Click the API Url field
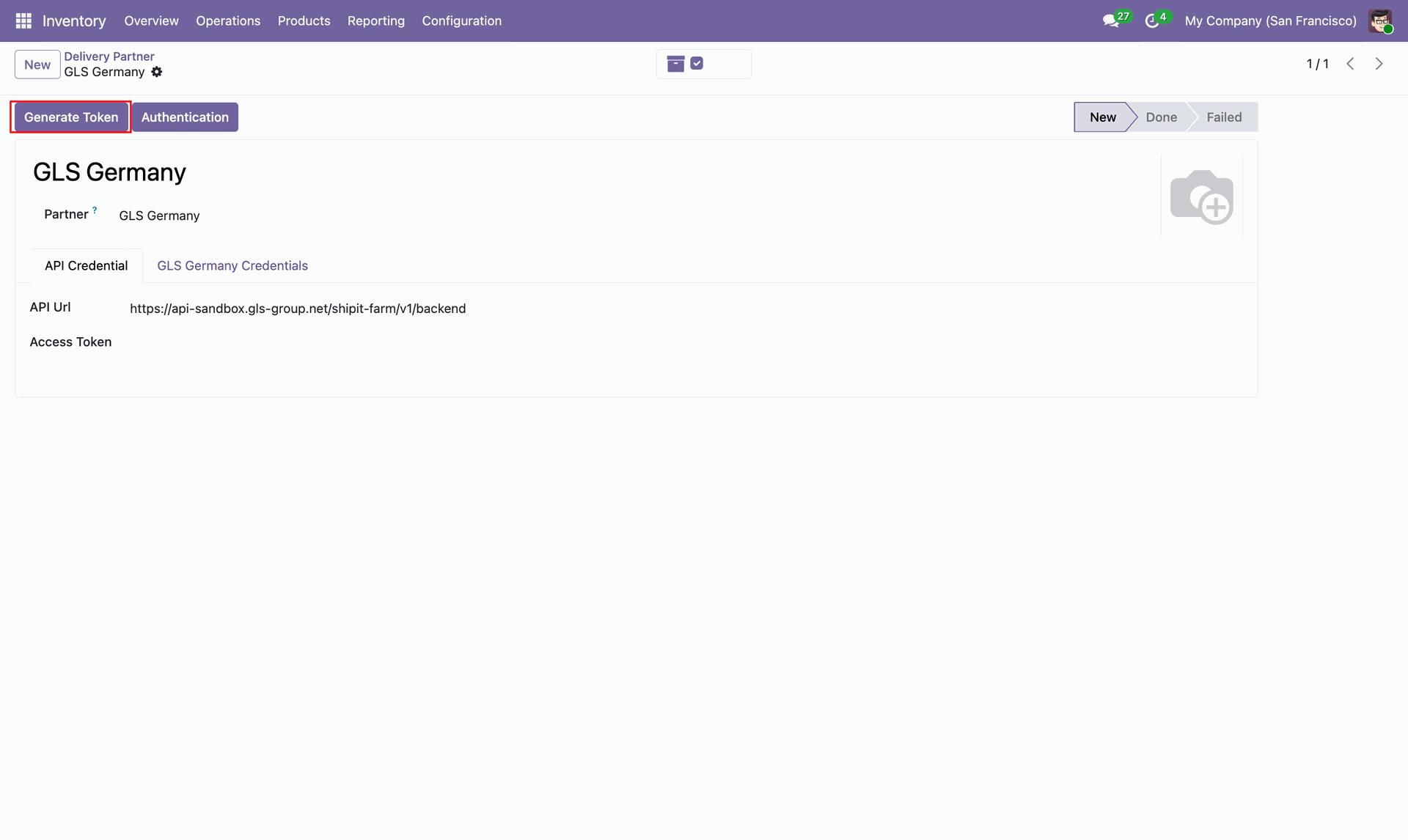The image size is (1408, 840). 298,309
